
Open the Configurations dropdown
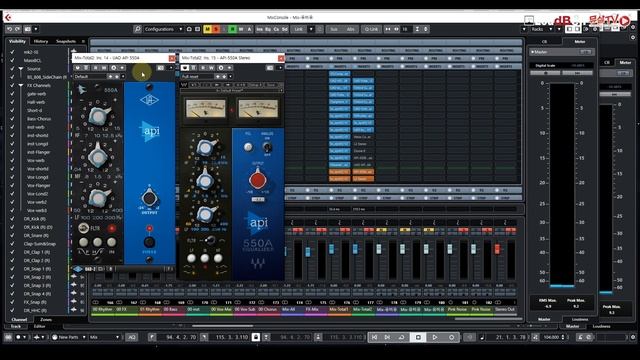pyautogui.click(x=163, y=29)
